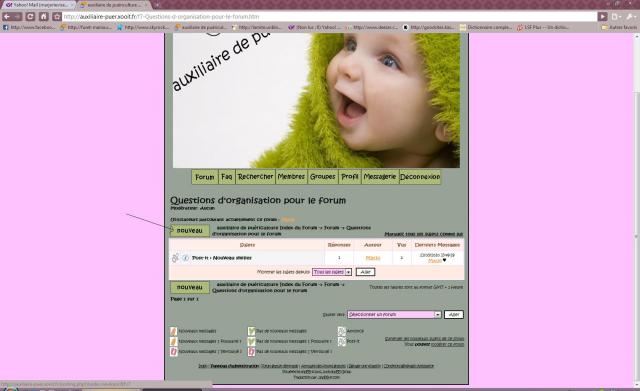The image size is (640, 391).
Task: Click inside the browser address bar
Action: coord(330,17)
